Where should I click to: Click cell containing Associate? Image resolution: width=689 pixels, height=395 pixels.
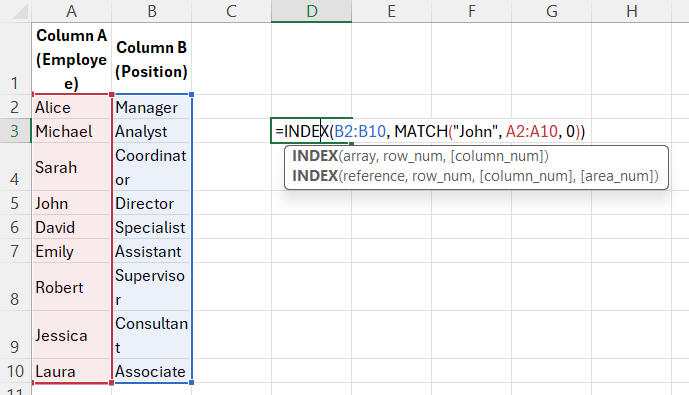pos(152,371)
